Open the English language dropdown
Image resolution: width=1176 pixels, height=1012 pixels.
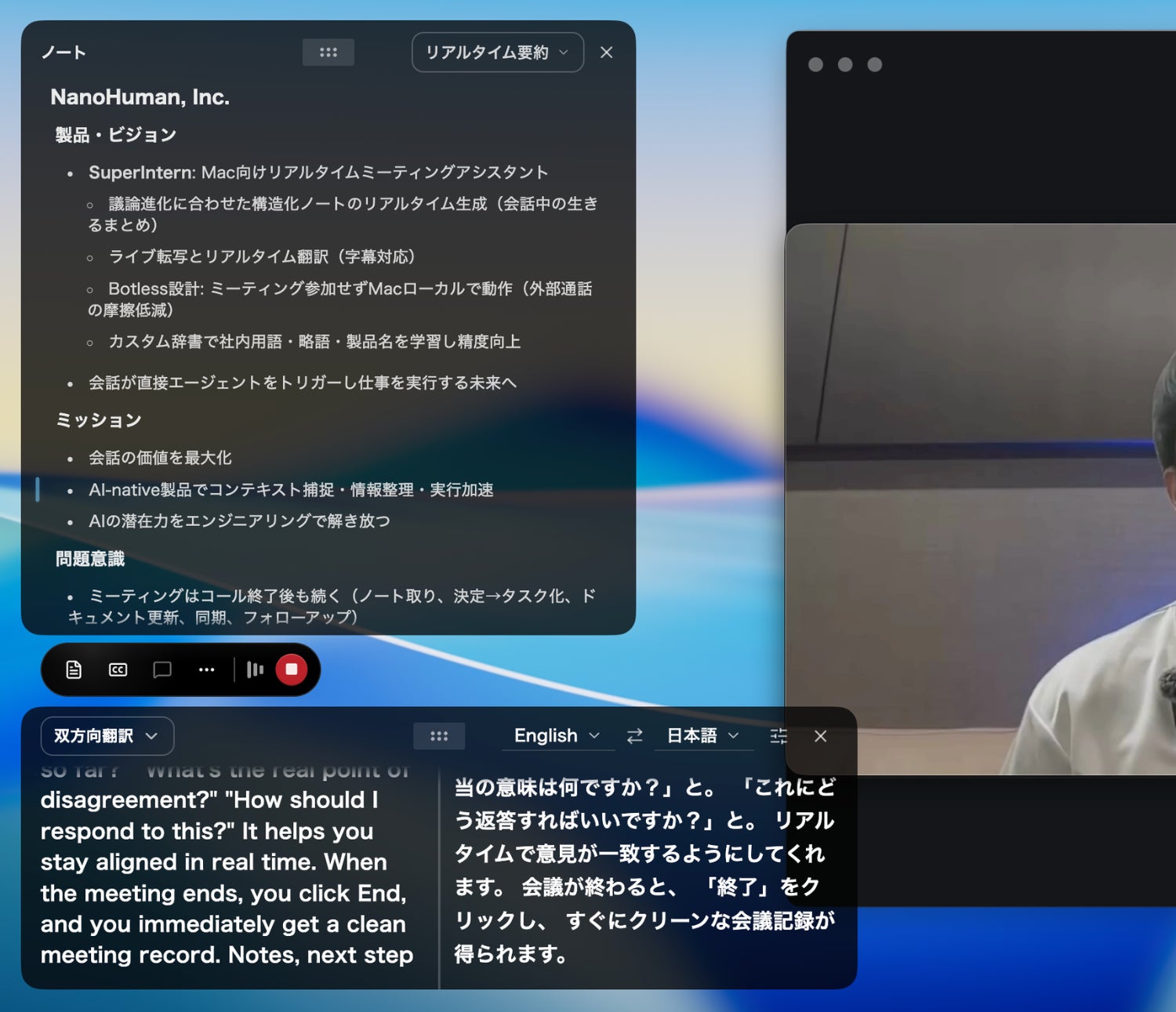pyautogui.click(x=557, y=736)
